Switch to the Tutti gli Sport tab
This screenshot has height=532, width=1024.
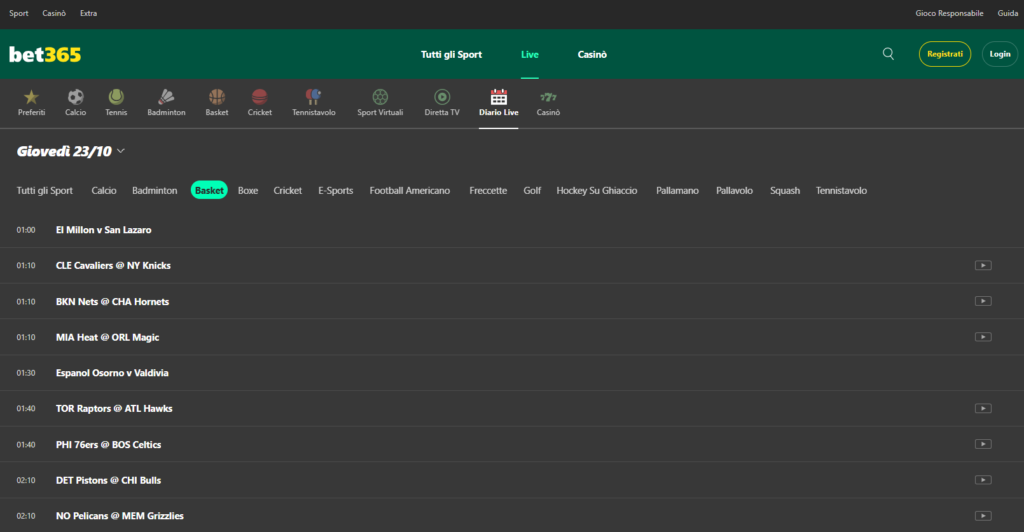click(x=45, y=190)
